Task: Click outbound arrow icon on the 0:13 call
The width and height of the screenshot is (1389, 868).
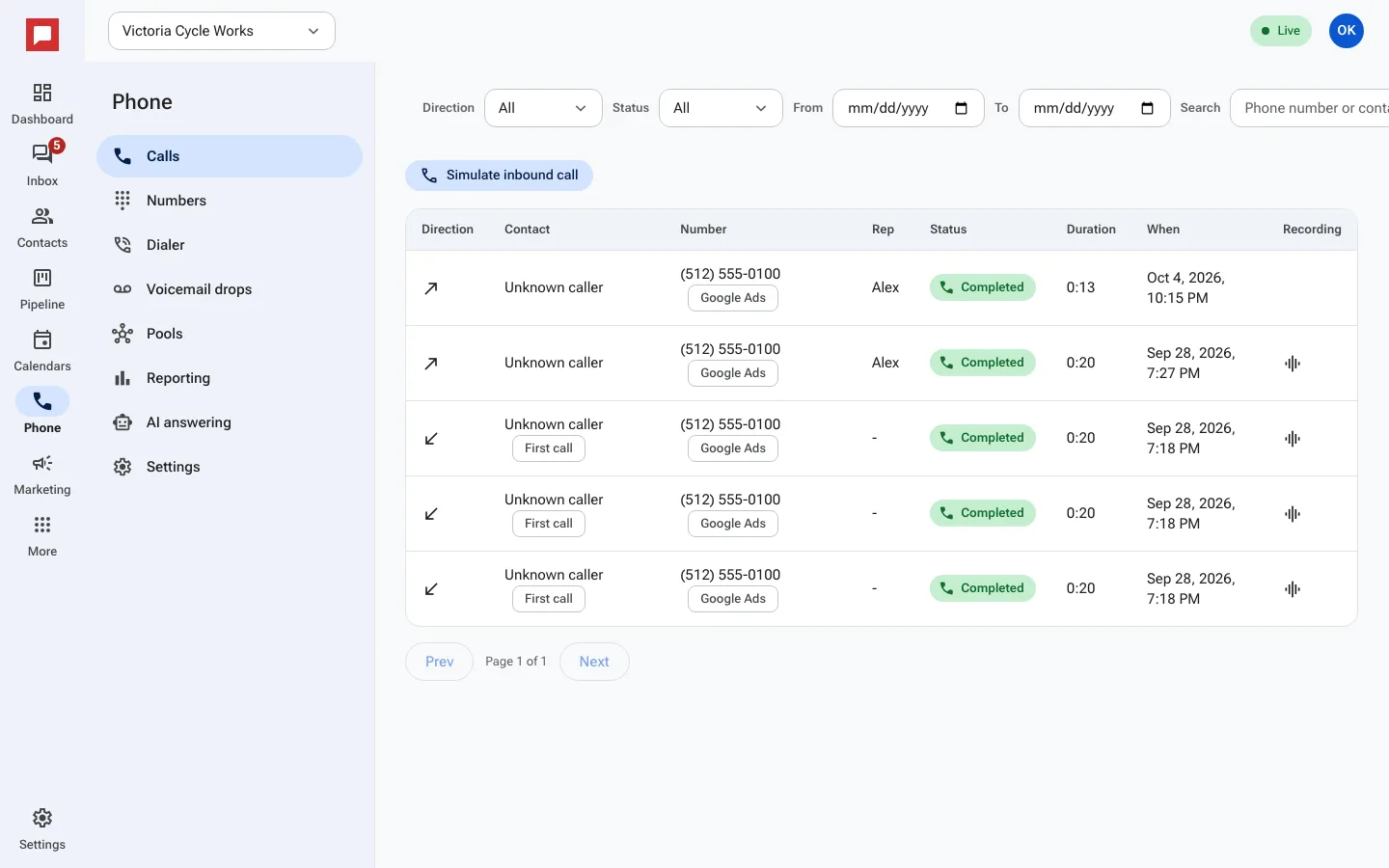Action: 431,288
